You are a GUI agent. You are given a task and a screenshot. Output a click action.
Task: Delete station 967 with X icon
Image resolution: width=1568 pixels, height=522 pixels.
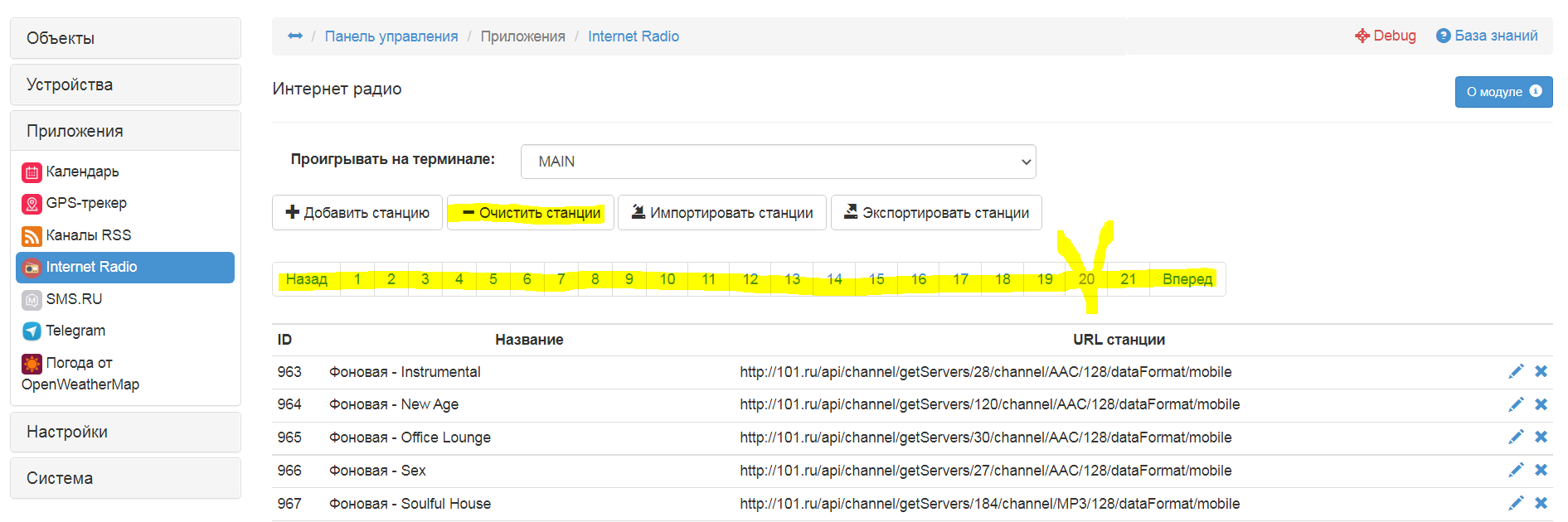point(1541,503)
